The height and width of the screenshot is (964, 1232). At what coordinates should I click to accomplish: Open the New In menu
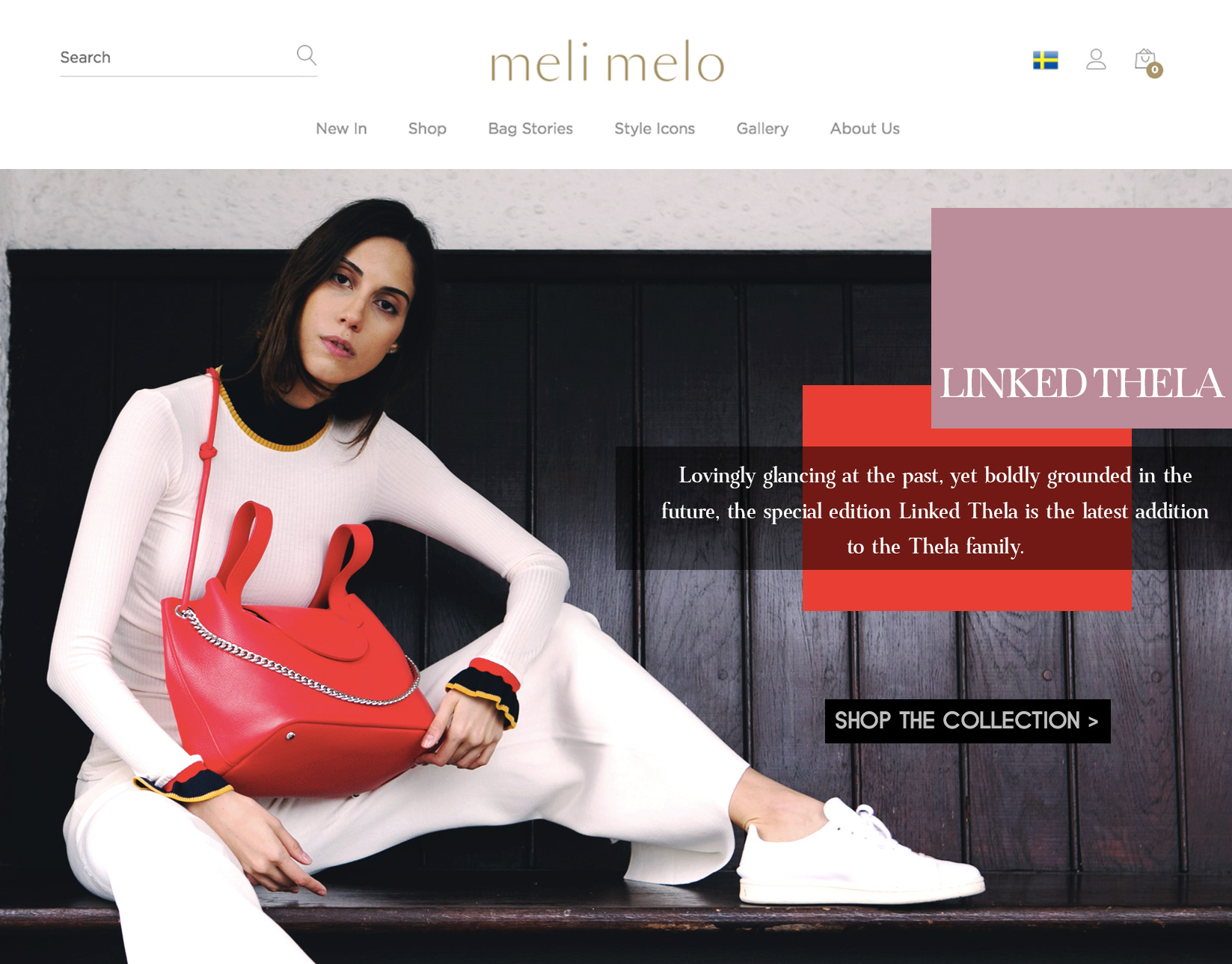point(341,129)
